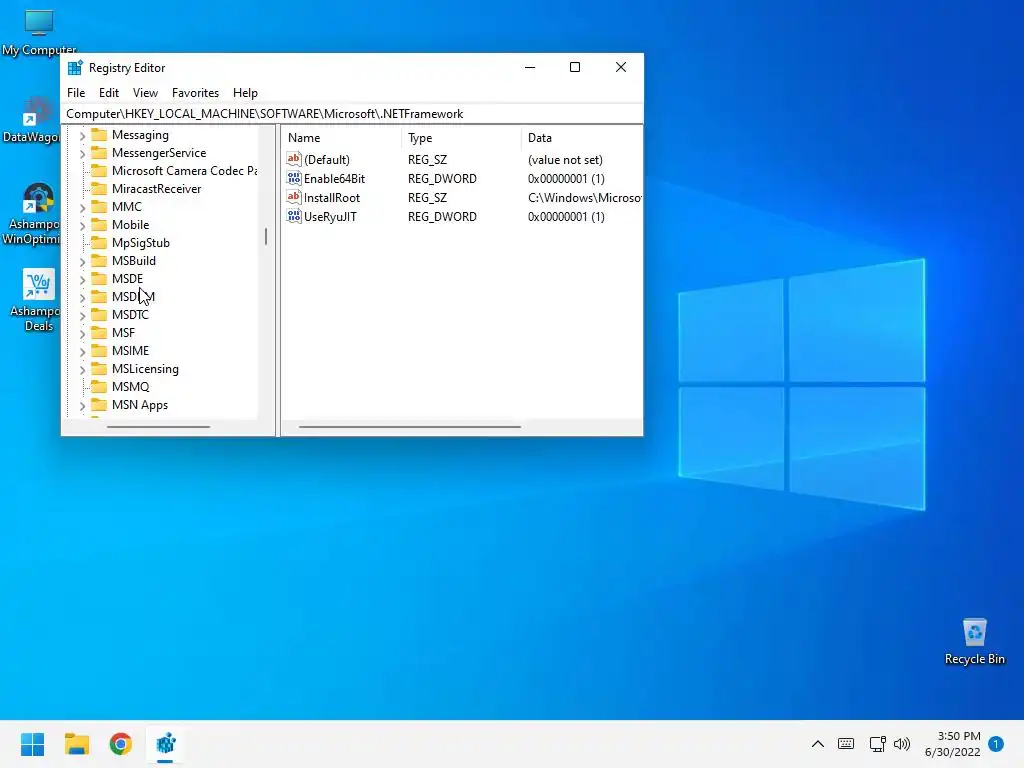This screenshot has width=1024, height=768.
Task: Click the Enable64Bit DWORD value icon
Action: [294, 178]
